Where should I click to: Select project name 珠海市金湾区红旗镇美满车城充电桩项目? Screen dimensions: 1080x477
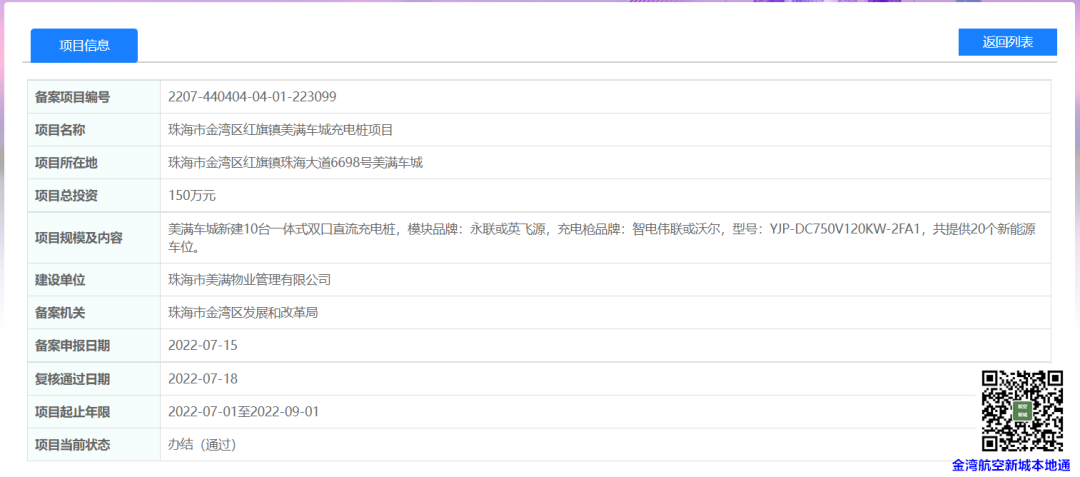(280, 130)
